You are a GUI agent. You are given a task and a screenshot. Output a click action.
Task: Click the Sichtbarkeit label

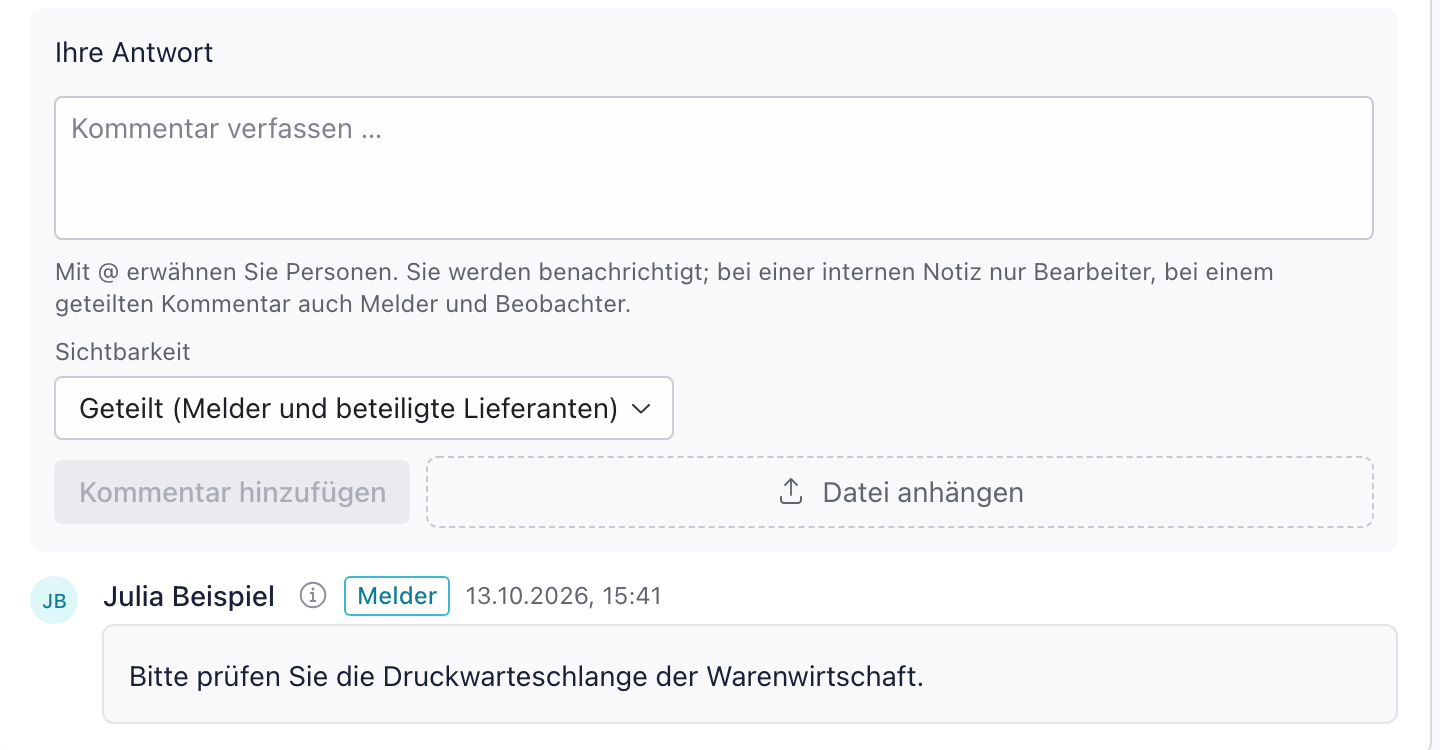click(122, 352)
